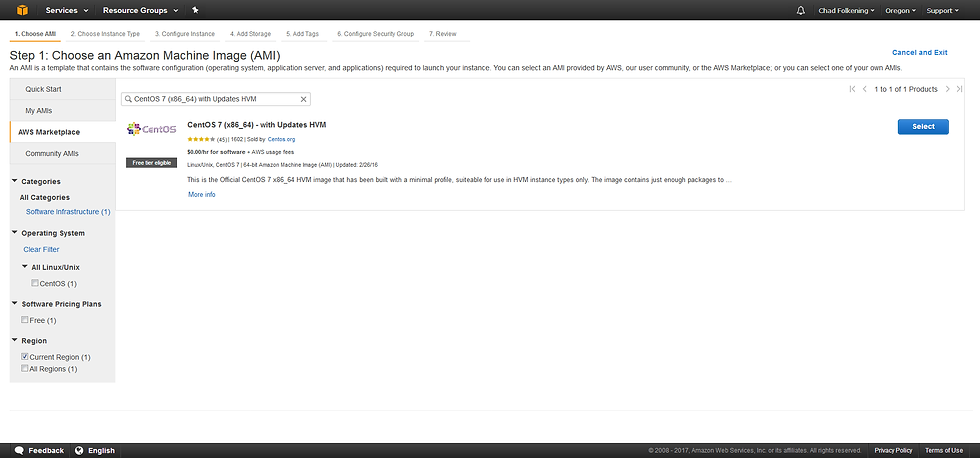The height and width of the screenshot is (458, 980).
Task: Go to first page of products
Action: tap(852, 89)
